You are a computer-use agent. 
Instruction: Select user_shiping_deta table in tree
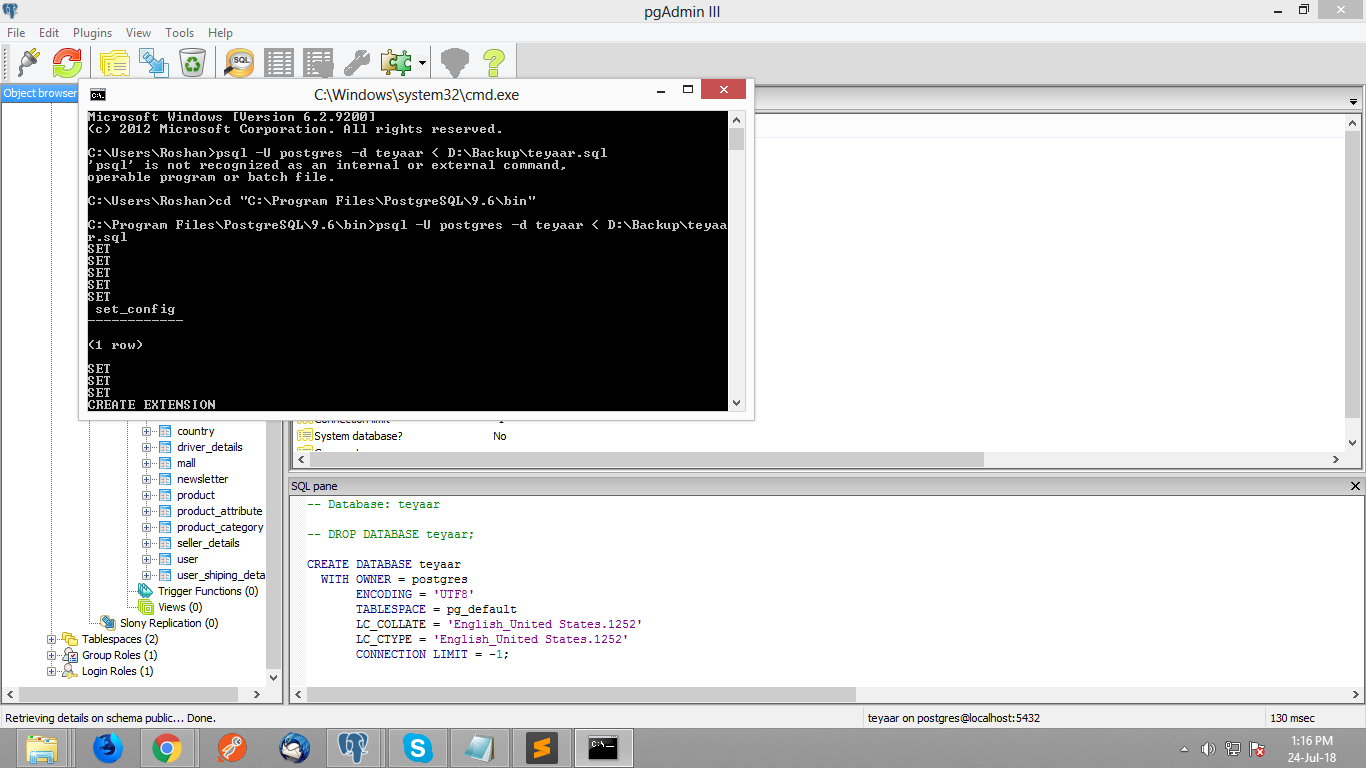(x=221, y=575)
